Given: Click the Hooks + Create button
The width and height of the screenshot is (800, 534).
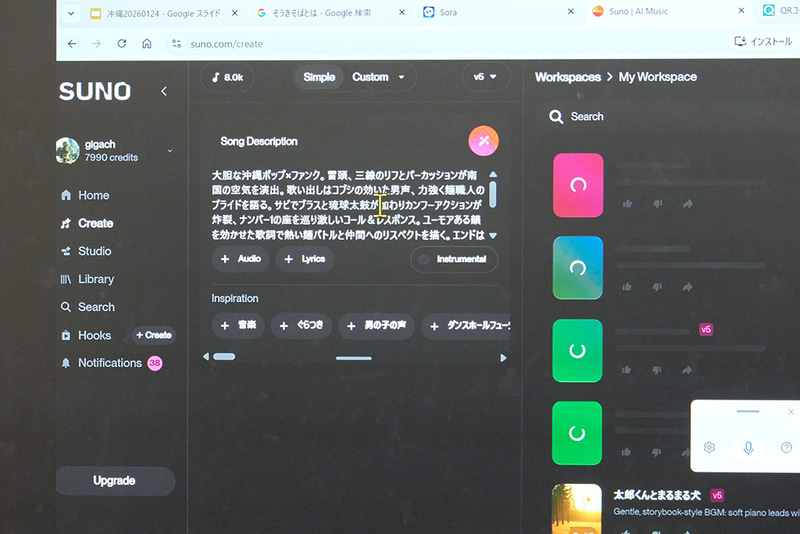Looking at the screenshot, I should [154, 335].
